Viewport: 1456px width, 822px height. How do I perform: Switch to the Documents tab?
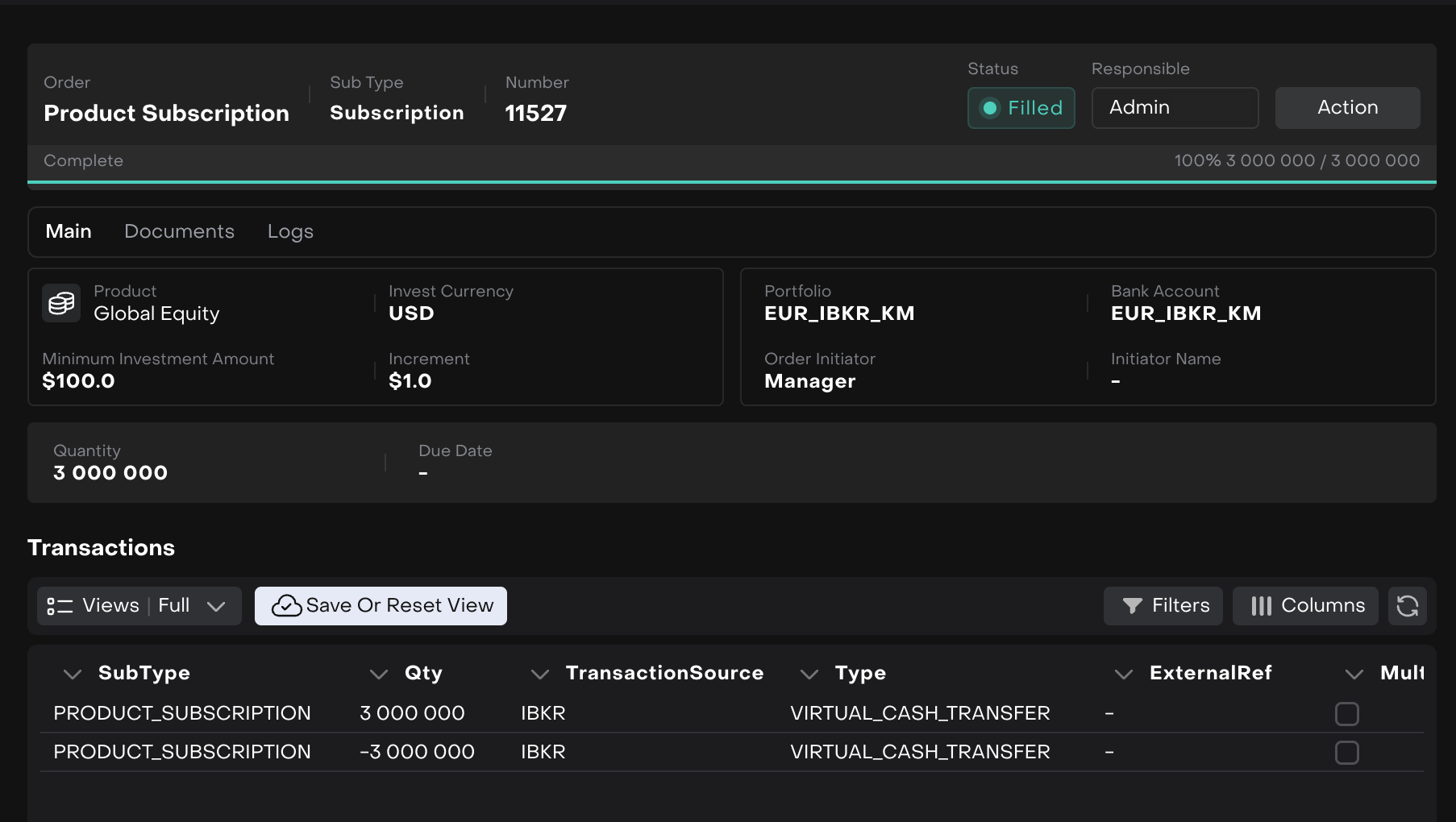(x=179, y=232)
